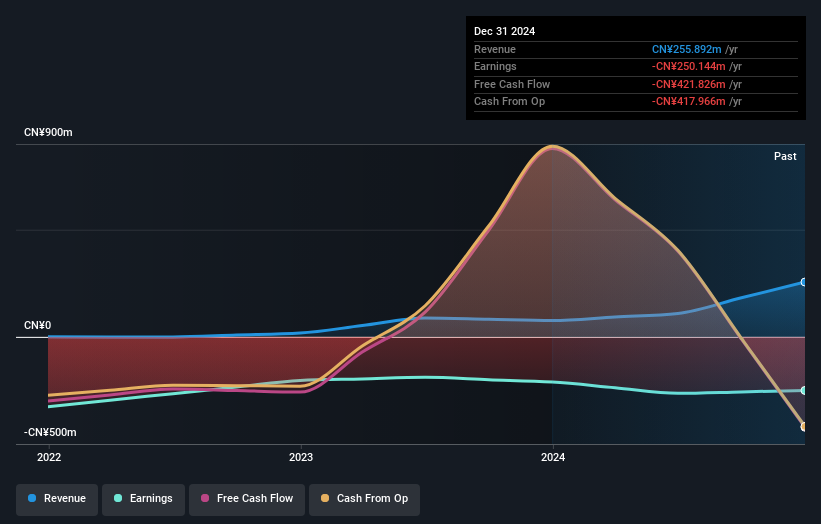The height and width of the screenshot is (524, 821).
Task: Click the Revenue row label in tooltip
Action: coord(495,49)
